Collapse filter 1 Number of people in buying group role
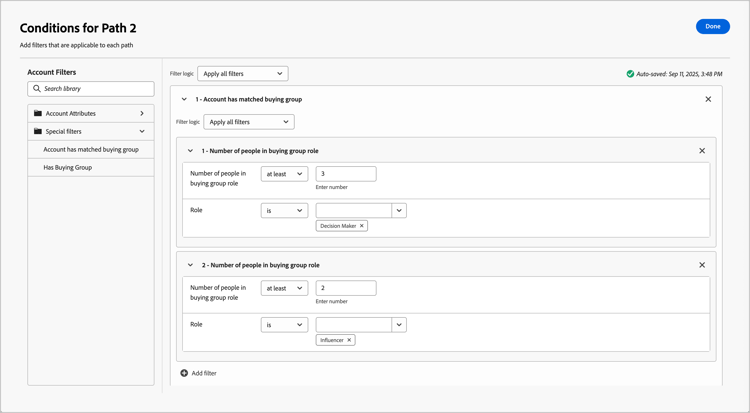The height and width of the screenshot is (413, 750). click(x=190, y=151)
